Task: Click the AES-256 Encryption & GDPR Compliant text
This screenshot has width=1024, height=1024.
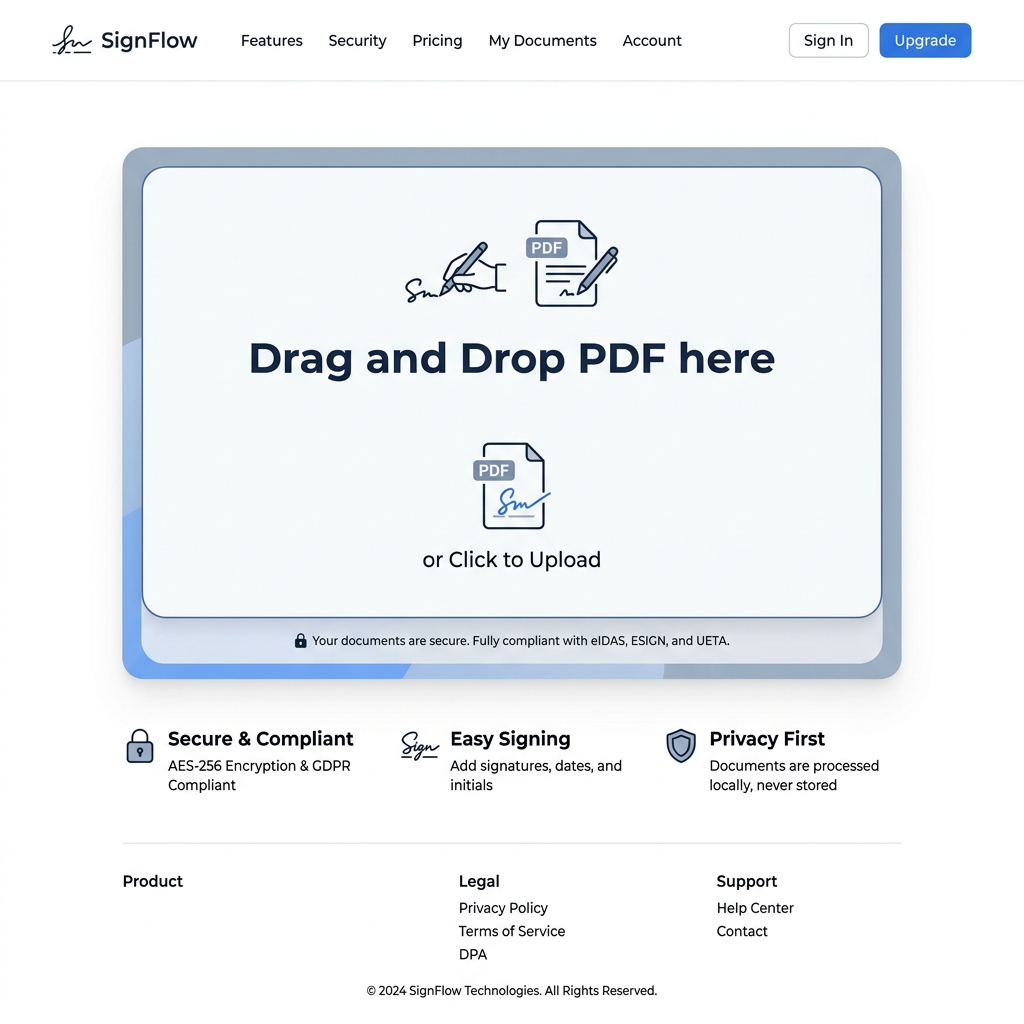Action: point(259,775)
